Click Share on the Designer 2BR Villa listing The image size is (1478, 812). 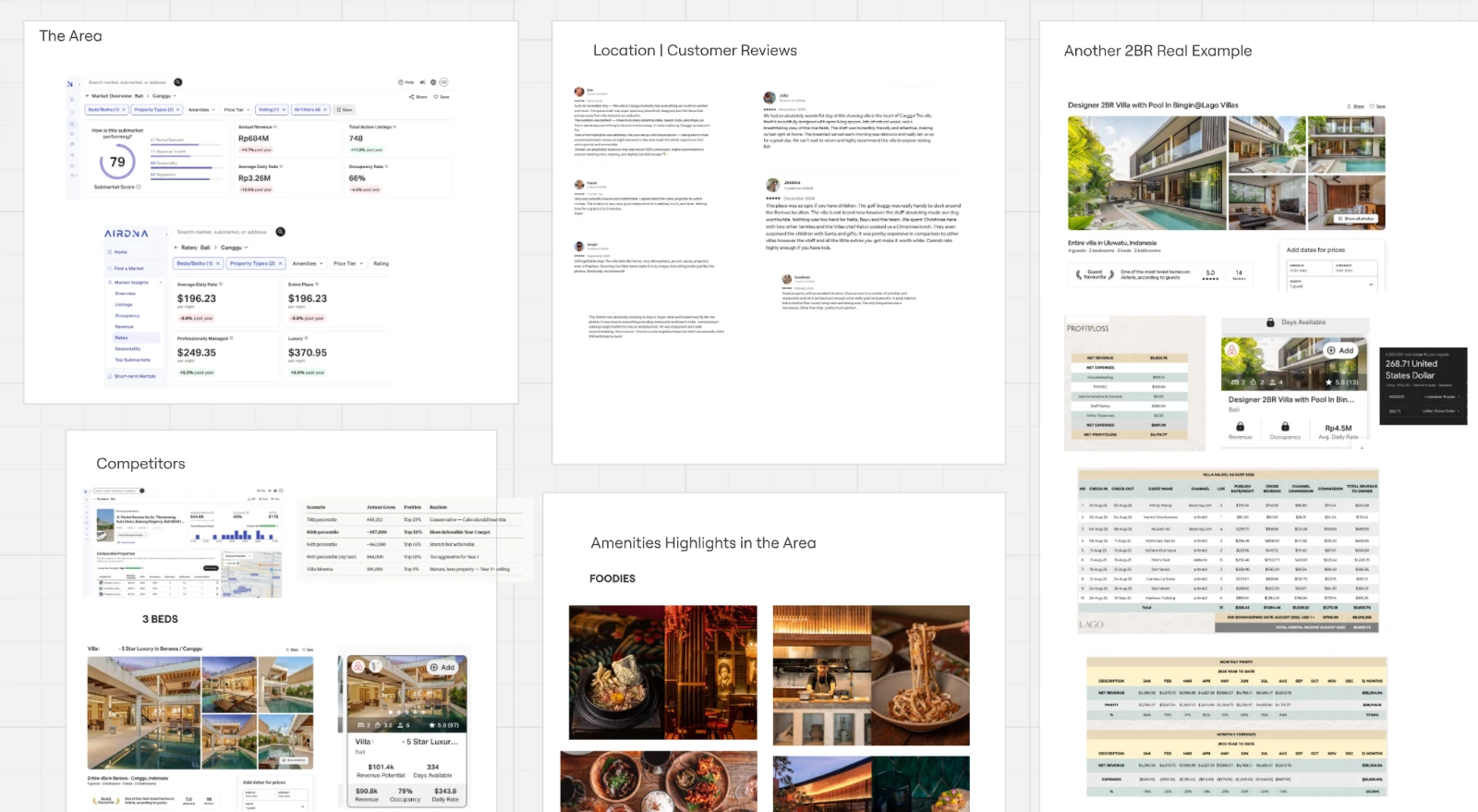tap(1355, 106)
